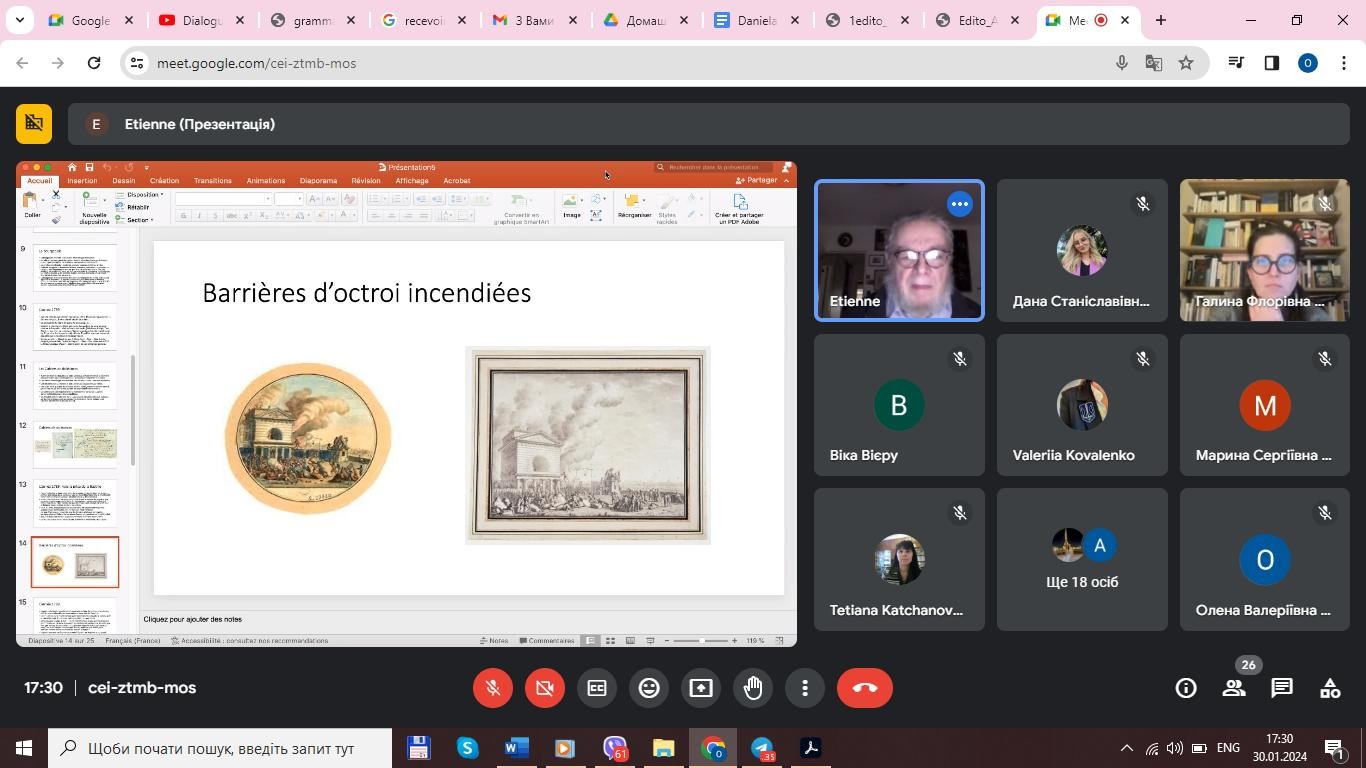The height and width of the screenshot is (768, 1366).
Task: Open the activities shapes icon
Action: [1330, 688]
